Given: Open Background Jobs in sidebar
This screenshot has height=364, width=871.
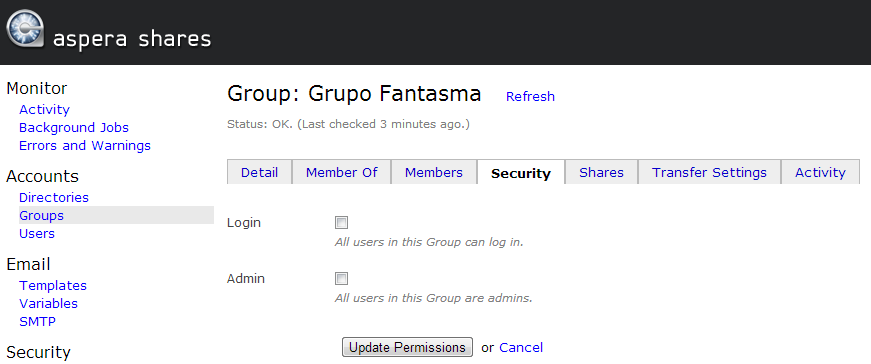Looking at the screenshot, I should 74,128.
